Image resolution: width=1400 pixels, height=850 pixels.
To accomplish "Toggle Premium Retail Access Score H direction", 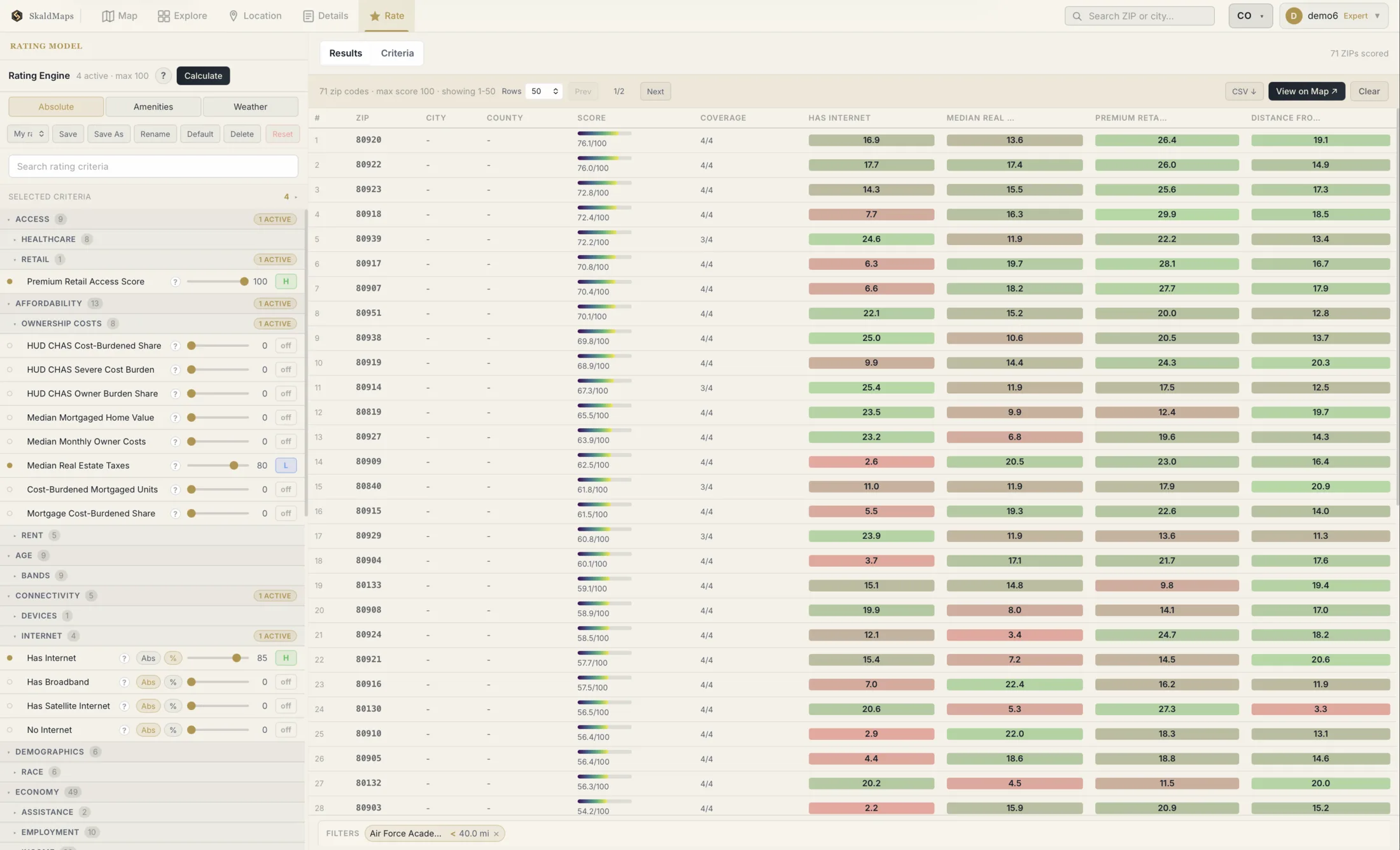I will (286, 282).
